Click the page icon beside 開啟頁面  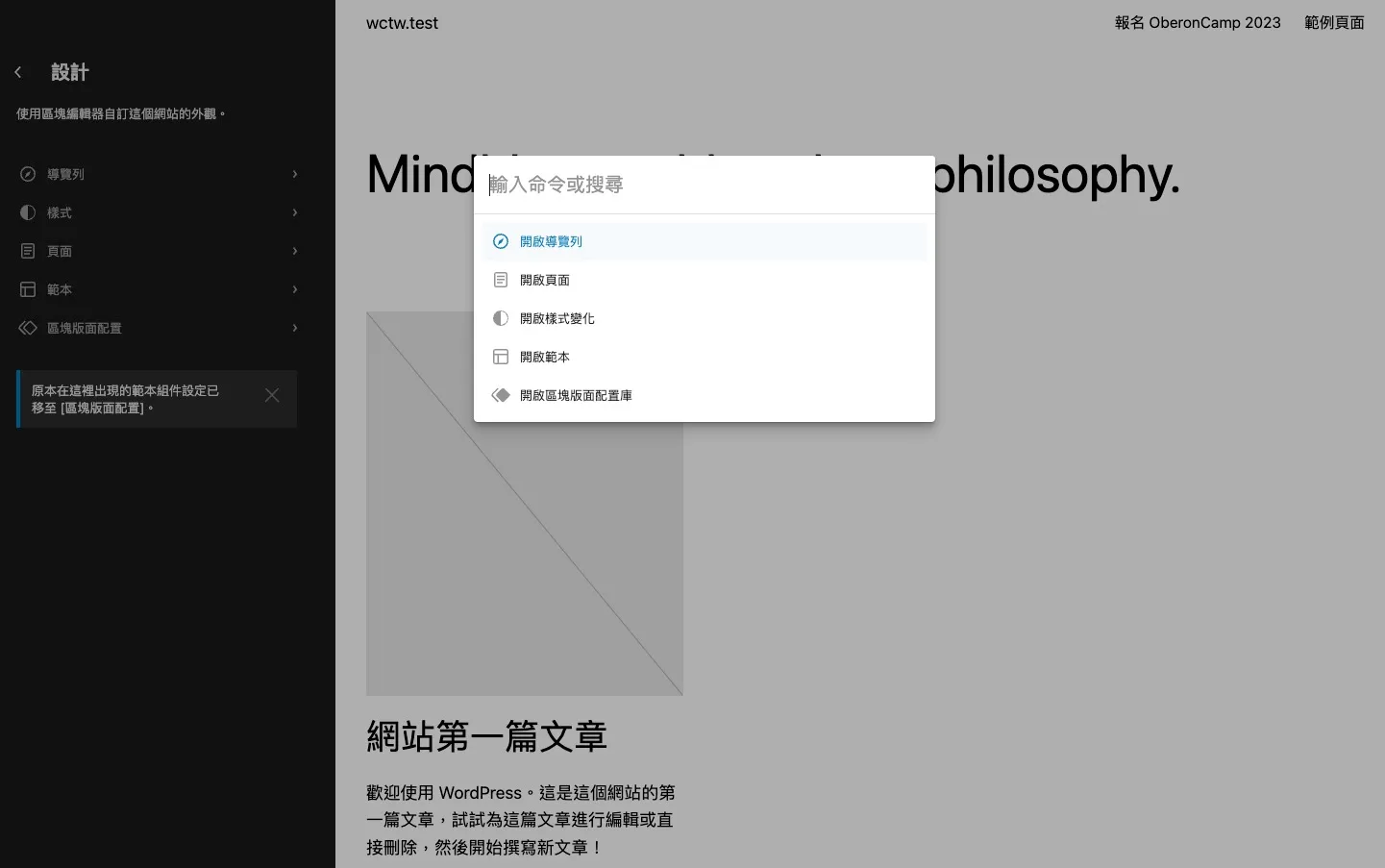tap(501, 279)
